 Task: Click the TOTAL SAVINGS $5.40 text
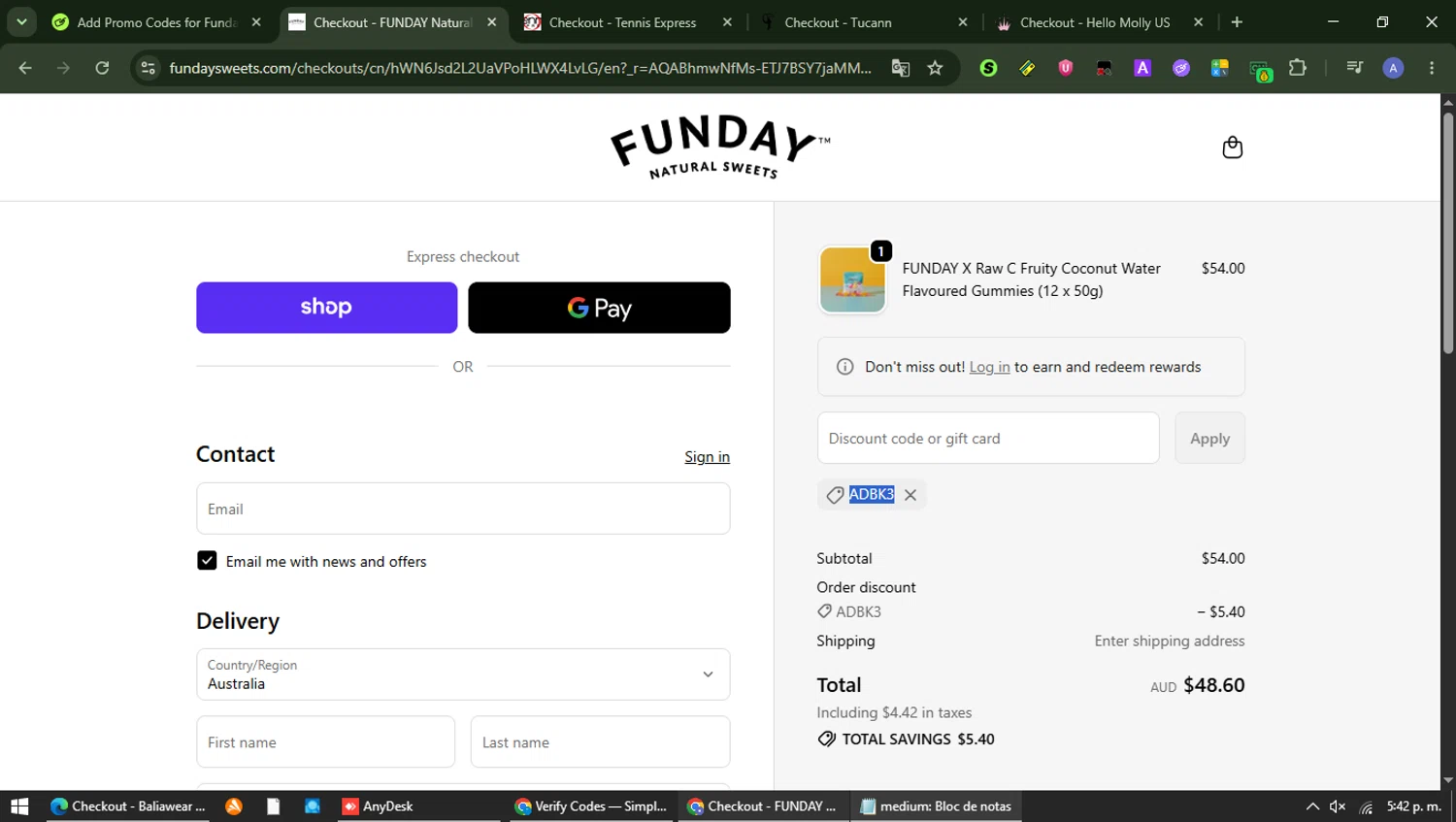point(918,740)
